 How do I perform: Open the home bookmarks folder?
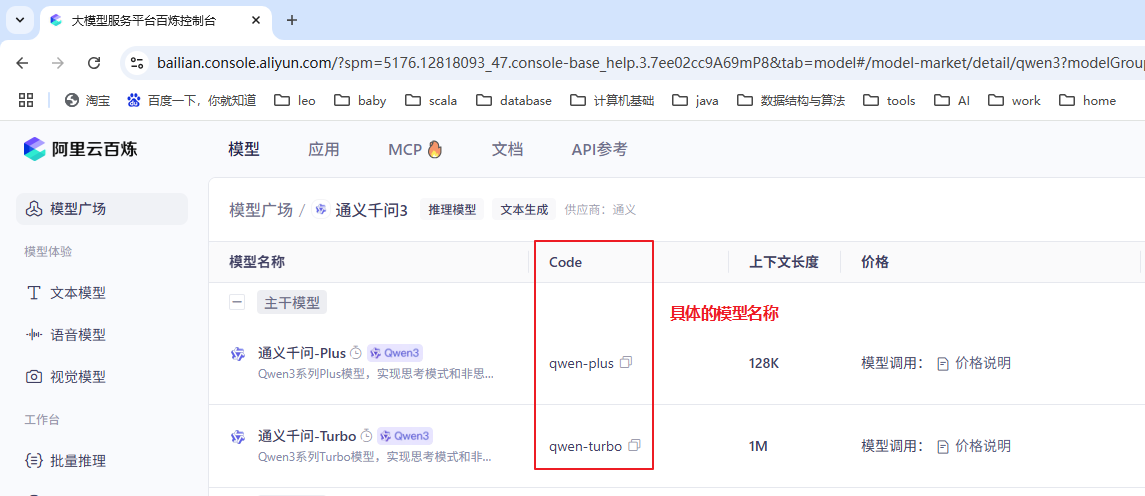(1087, 101)
